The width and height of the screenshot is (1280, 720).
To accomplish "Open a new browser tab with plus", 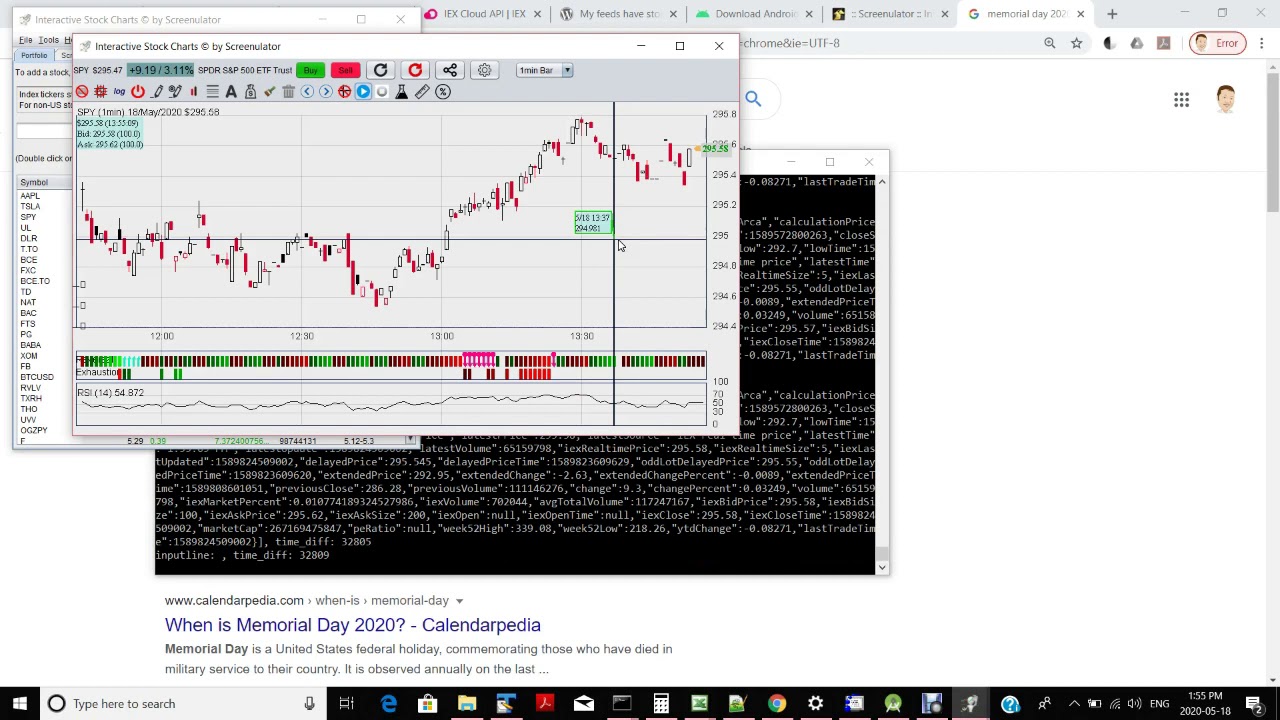I will 1112,14.
